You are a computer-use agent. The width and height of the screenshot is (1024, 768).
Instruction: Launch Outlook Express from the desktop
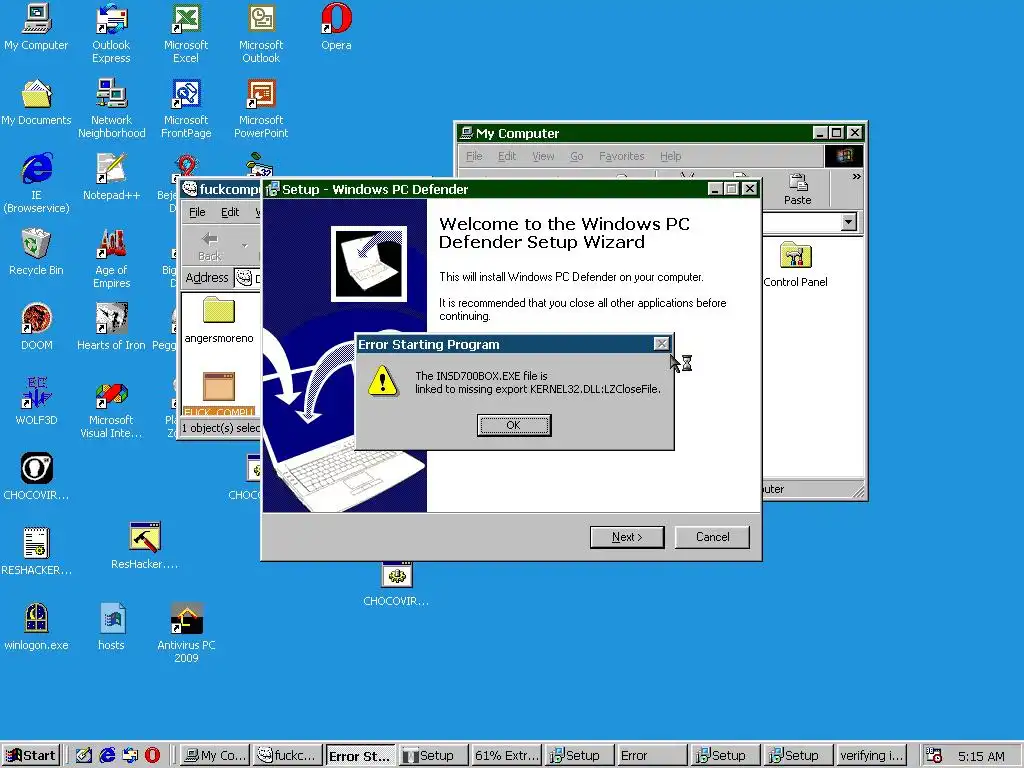tap(111, 33)
